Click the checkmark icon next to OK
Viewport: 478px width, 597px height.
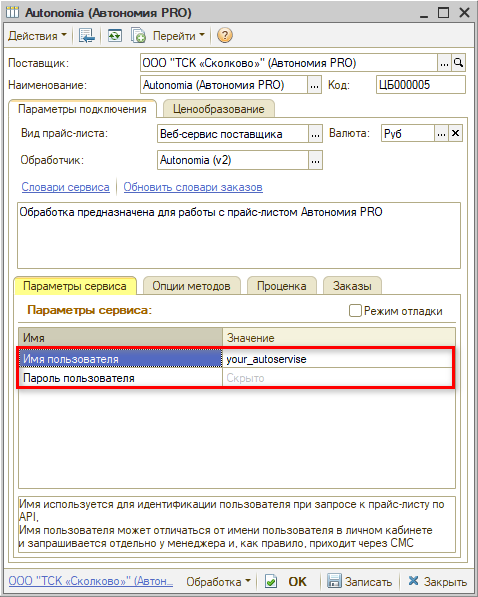point(271,581)
